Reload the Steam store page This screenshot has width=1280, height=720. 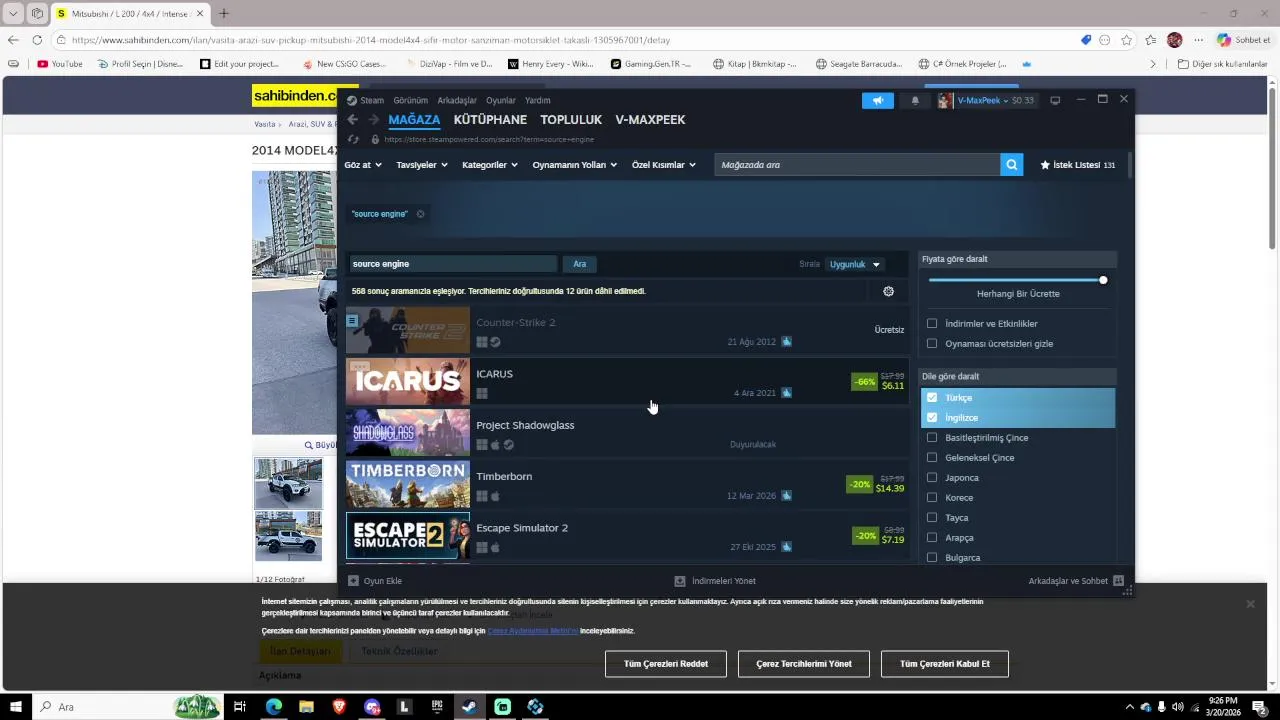click(x=353, y=139)
